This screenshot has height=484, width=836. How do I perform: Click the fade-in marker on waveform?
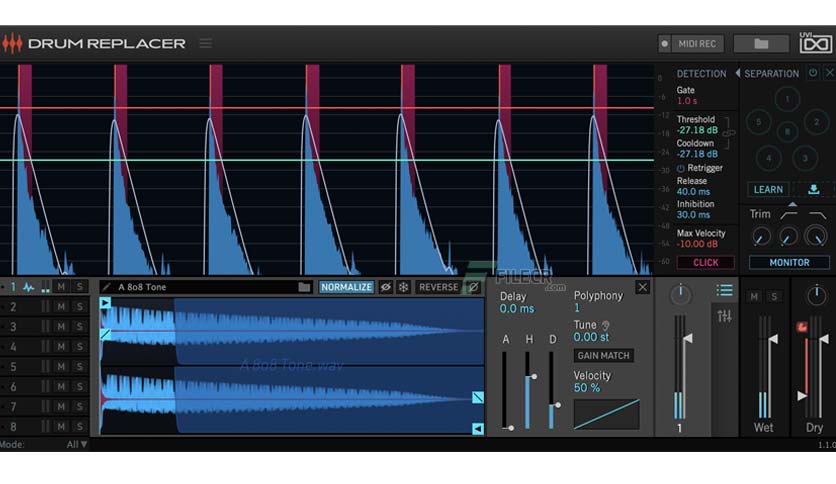coord(105,334)
